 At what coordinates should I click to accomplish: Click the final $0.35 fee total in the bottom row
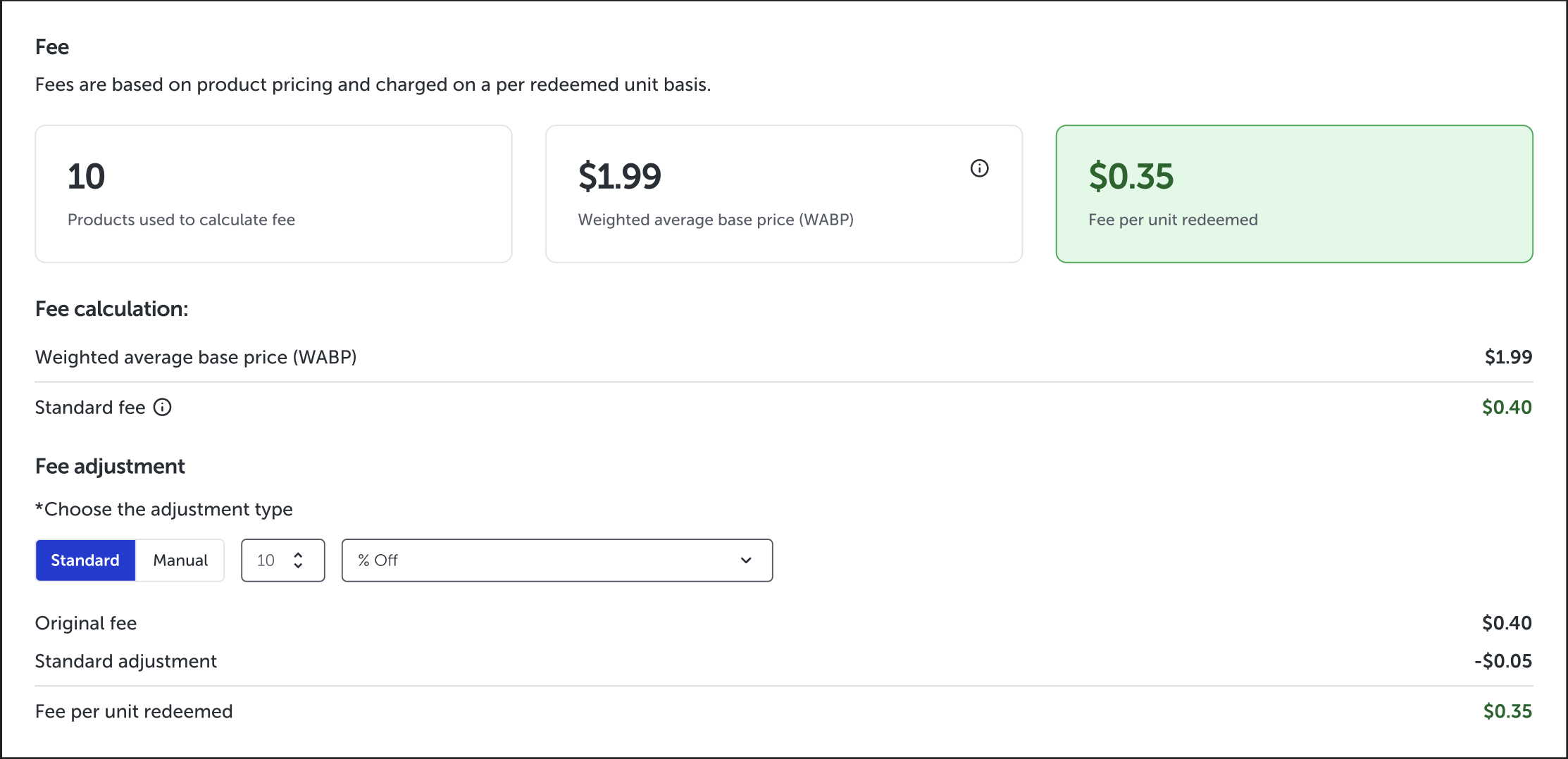(x=1507, y=712)
